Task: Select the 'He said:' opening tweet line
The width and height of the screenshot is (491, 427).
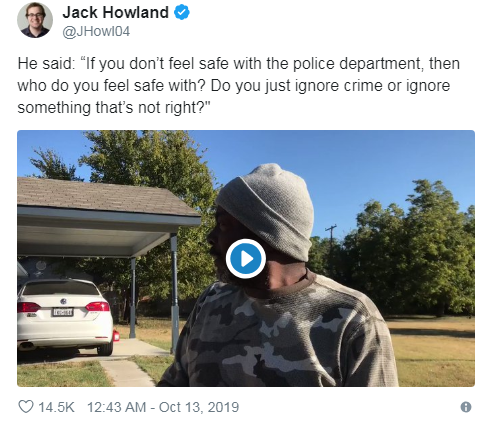Action: tap(47, 63)
